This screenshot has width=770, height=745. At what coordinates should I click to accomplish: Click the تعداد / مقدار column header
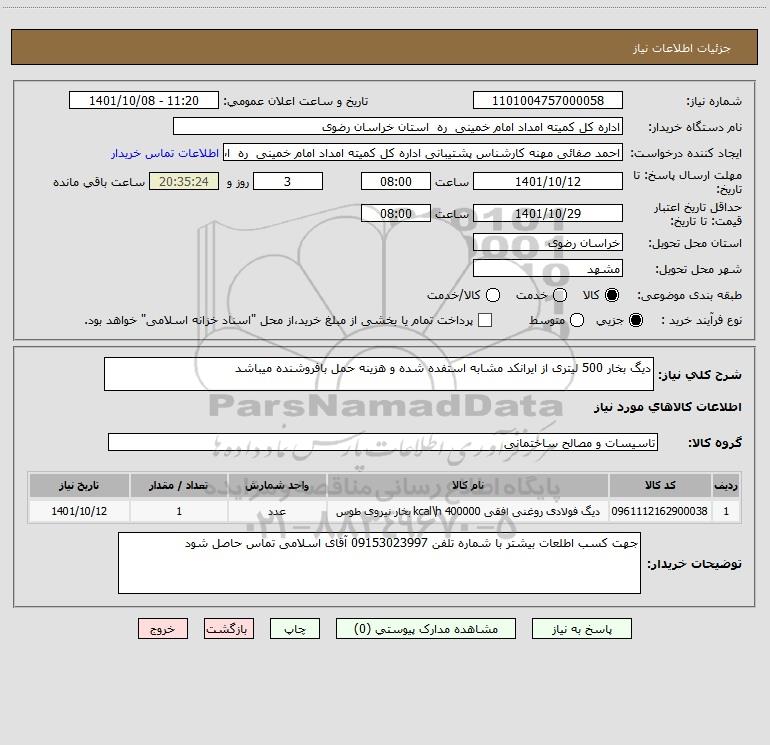(179, 486)
